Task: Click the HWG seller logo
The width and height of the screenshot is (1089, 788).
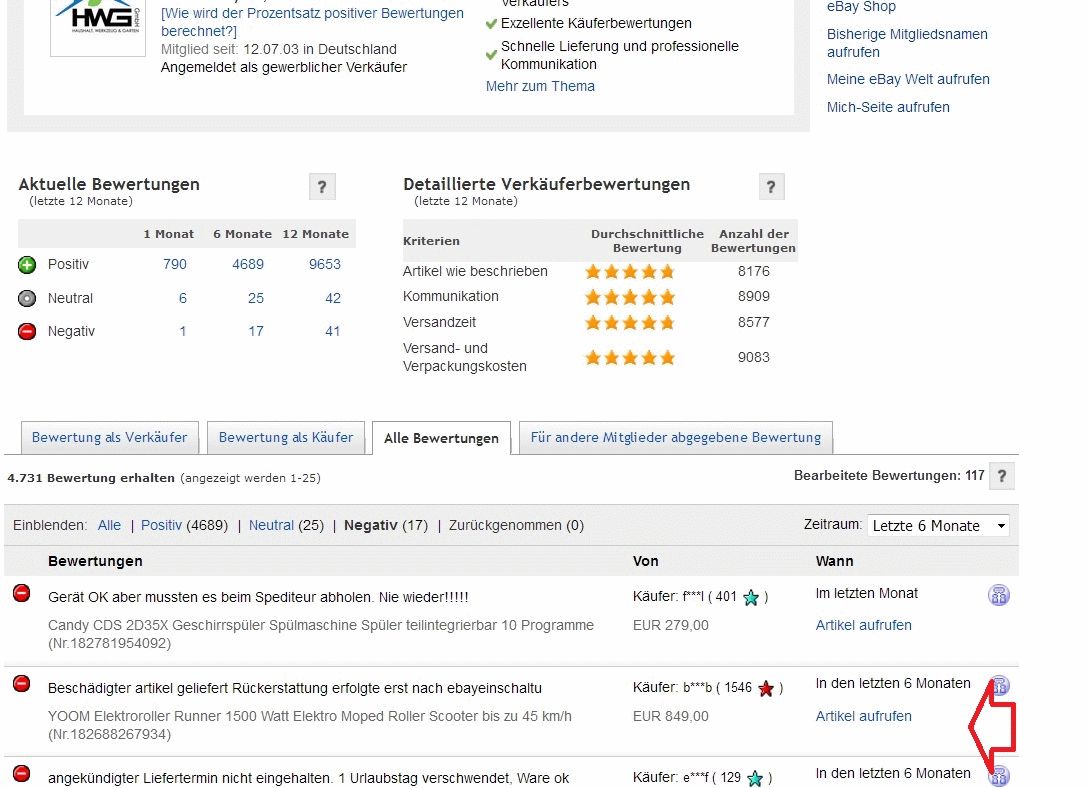Action: click(x=98, y=25)
